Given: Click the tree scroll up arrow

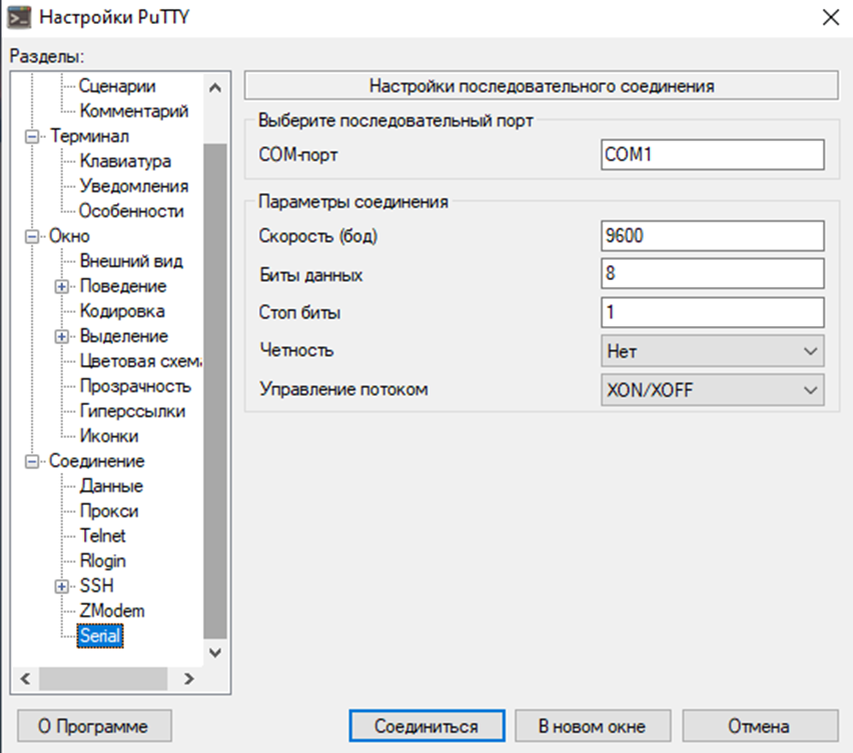Looking at the screenshot, I should (215, 88).
